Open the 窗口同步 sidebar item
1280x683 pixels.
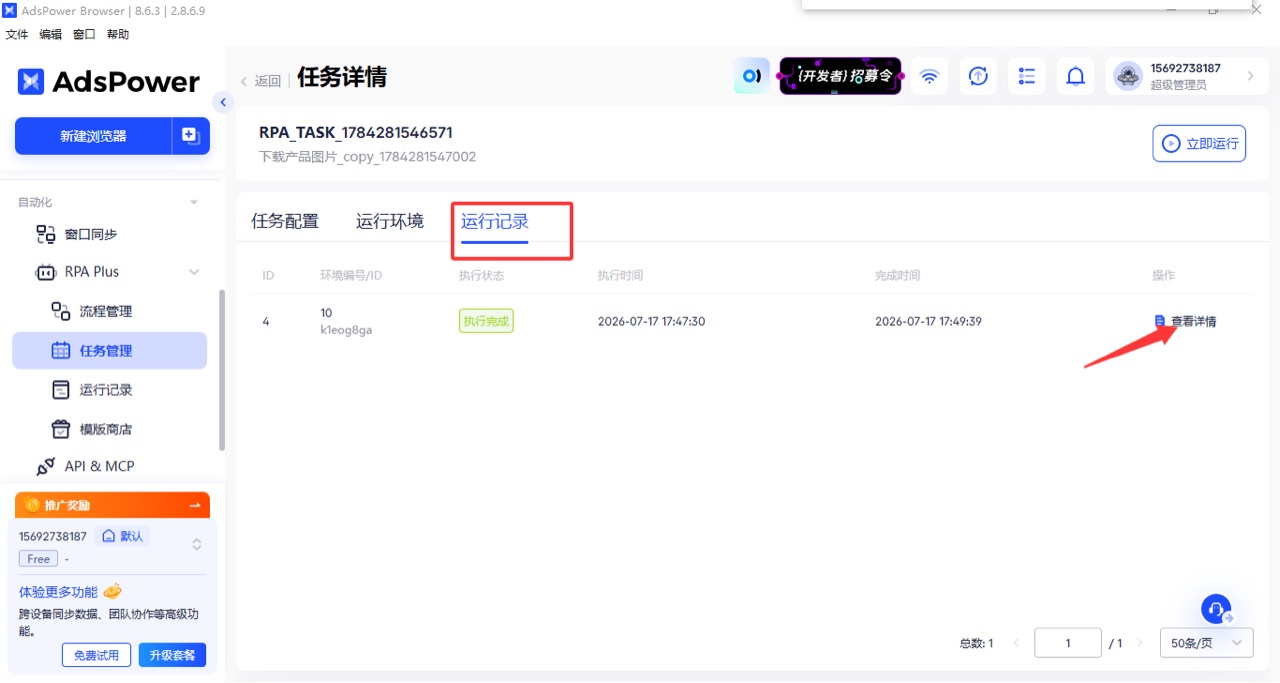(x=90, y=234)
